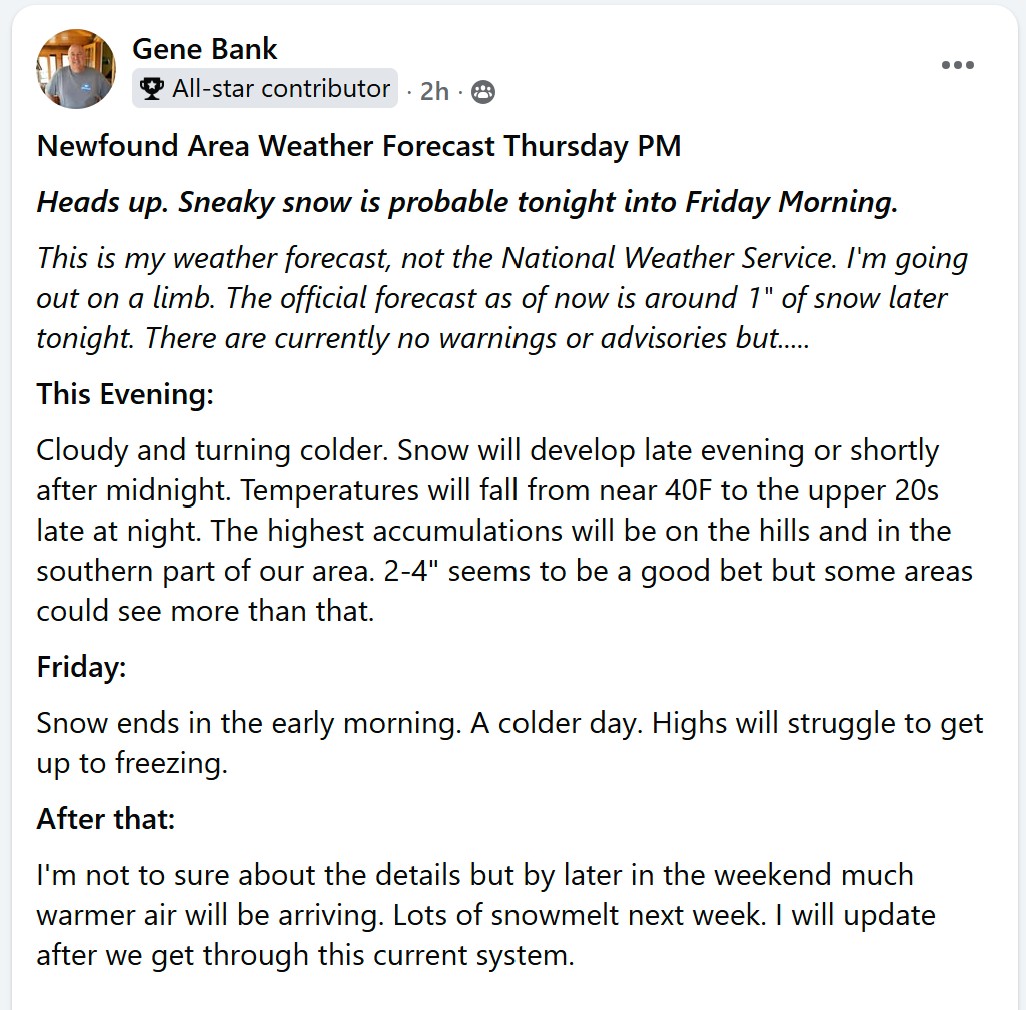Click the 'Snow ends in the early morning' sentence

(x=248, y=722)
